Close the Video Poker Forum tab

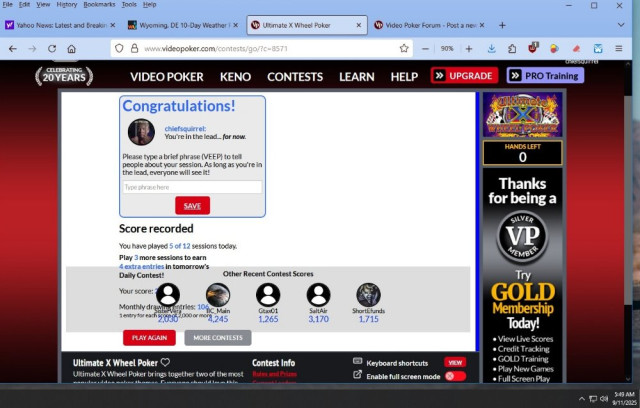(482, 25)
